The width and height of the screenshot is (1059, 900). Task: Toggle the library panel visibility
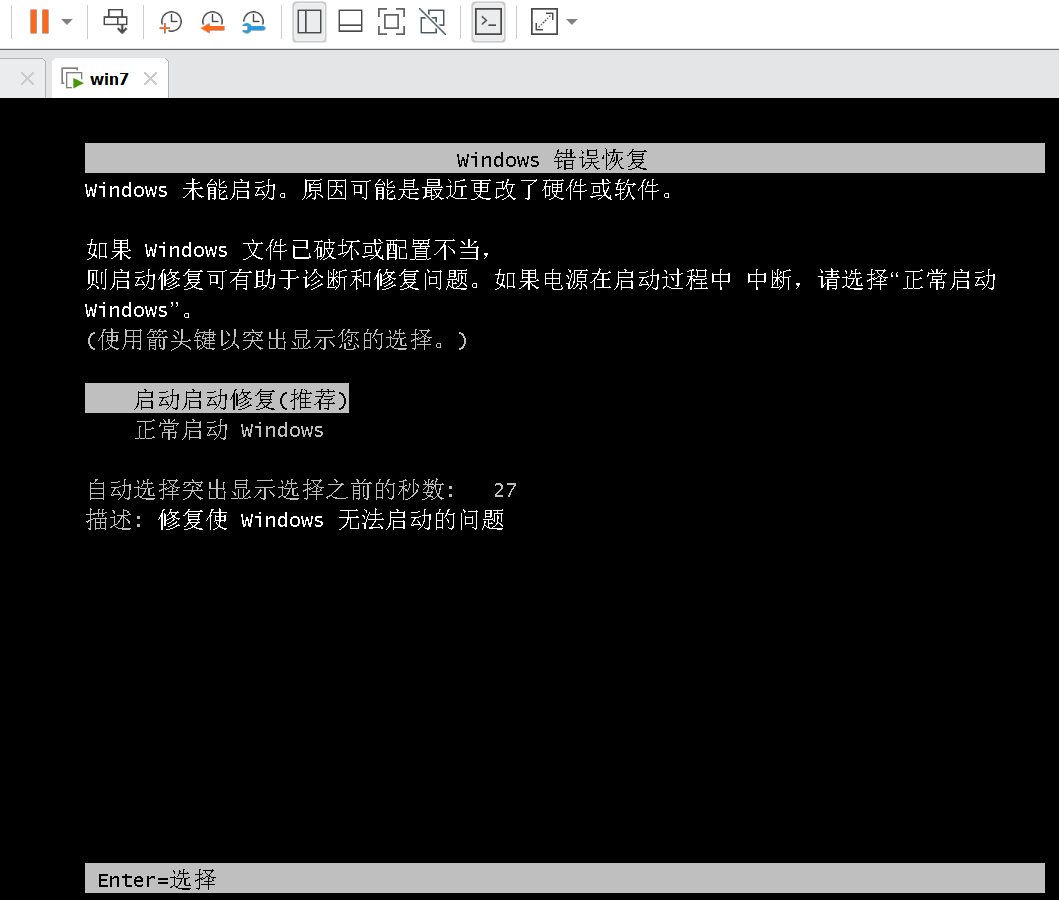[x=308, y=21]
